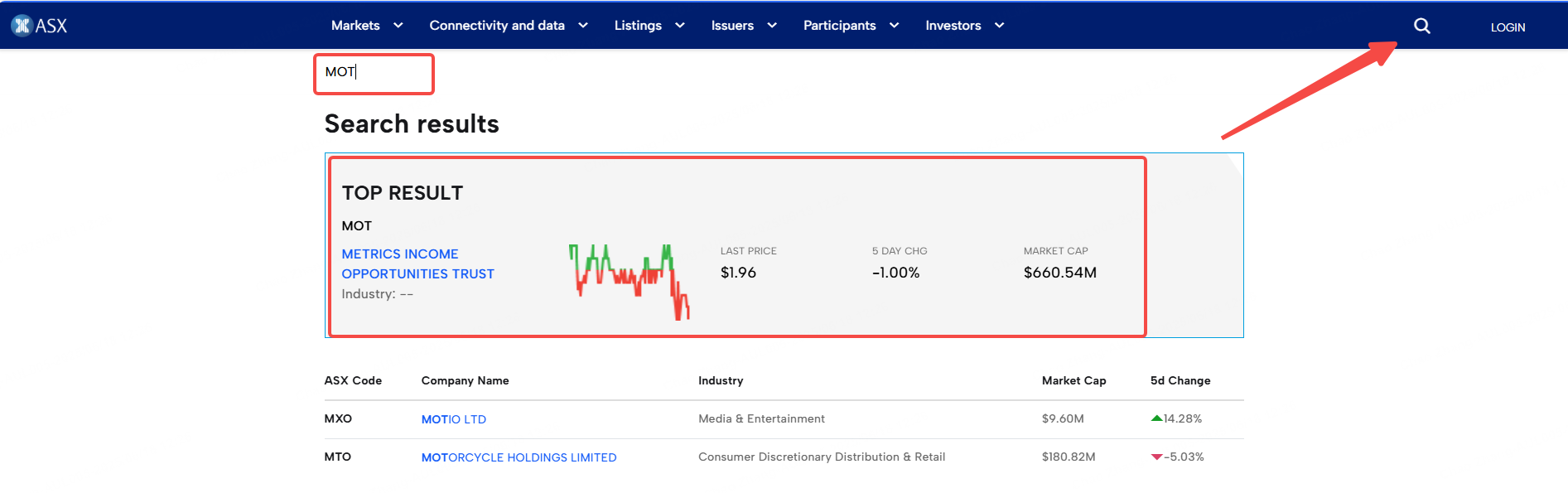Expand the Listings dropdown chevron

(680, 26)
